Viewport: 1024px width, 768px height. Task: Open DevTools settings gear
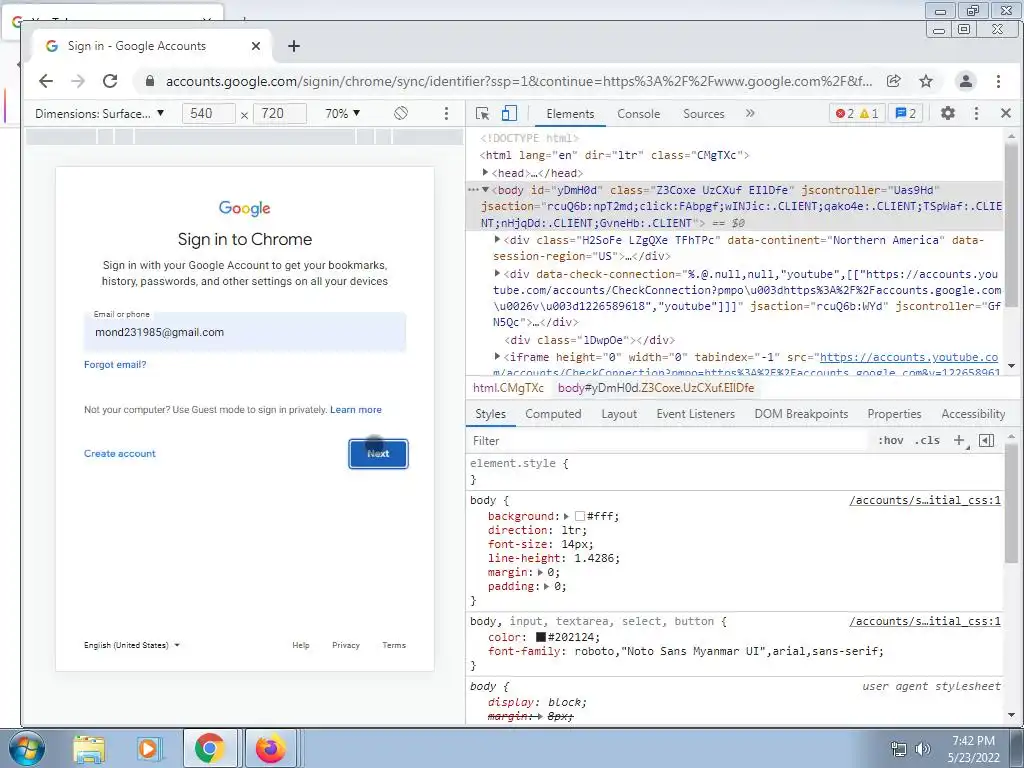tap(948, 113)
